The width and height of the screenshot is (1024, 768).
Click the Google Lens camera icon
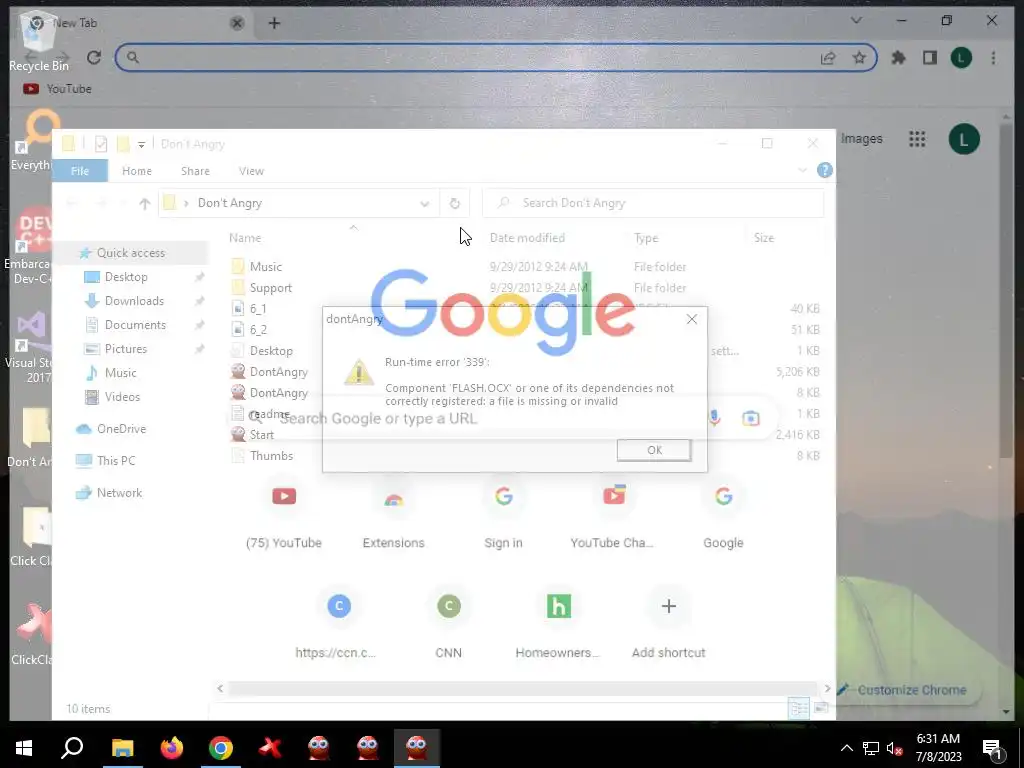750,419
